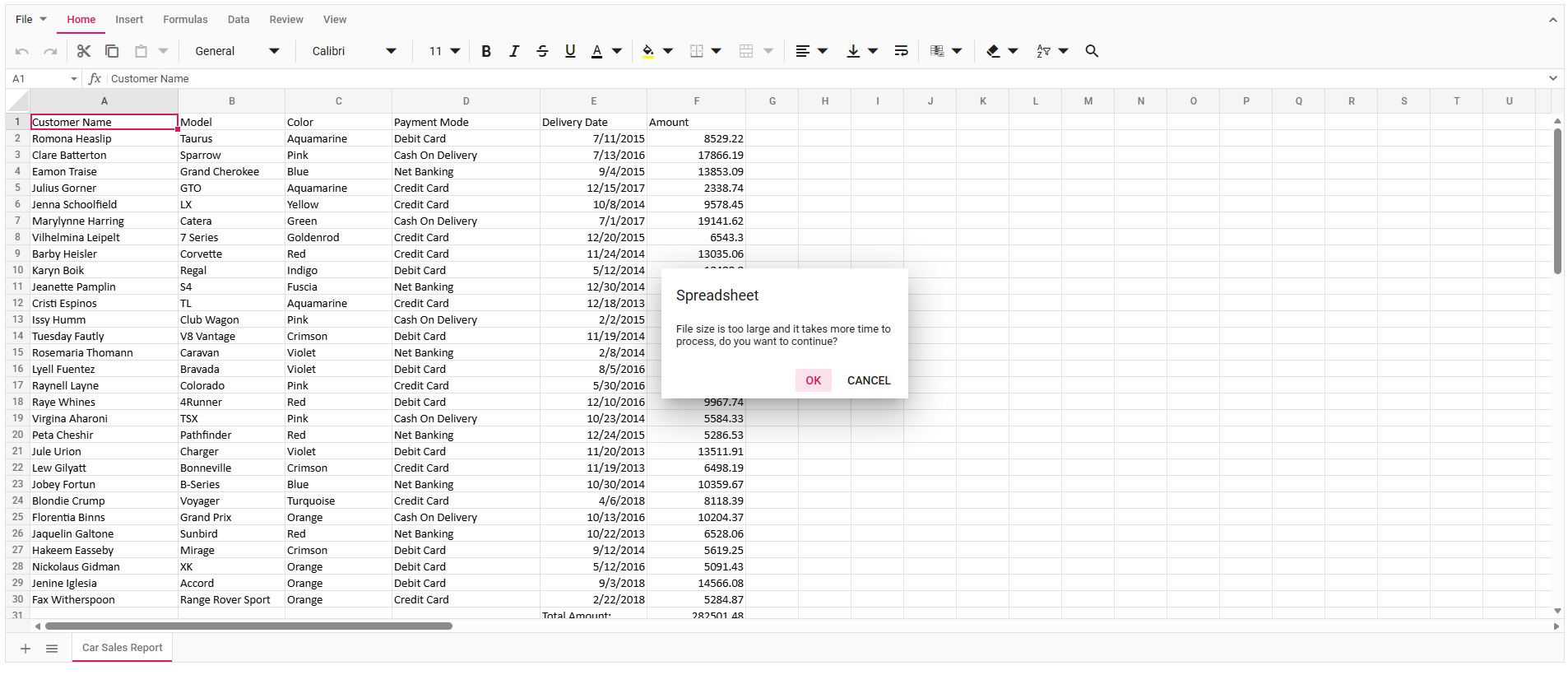Screen dimensions: 1568x675
Task: Switch to the Formulas tab
Action: click(185, 19)
